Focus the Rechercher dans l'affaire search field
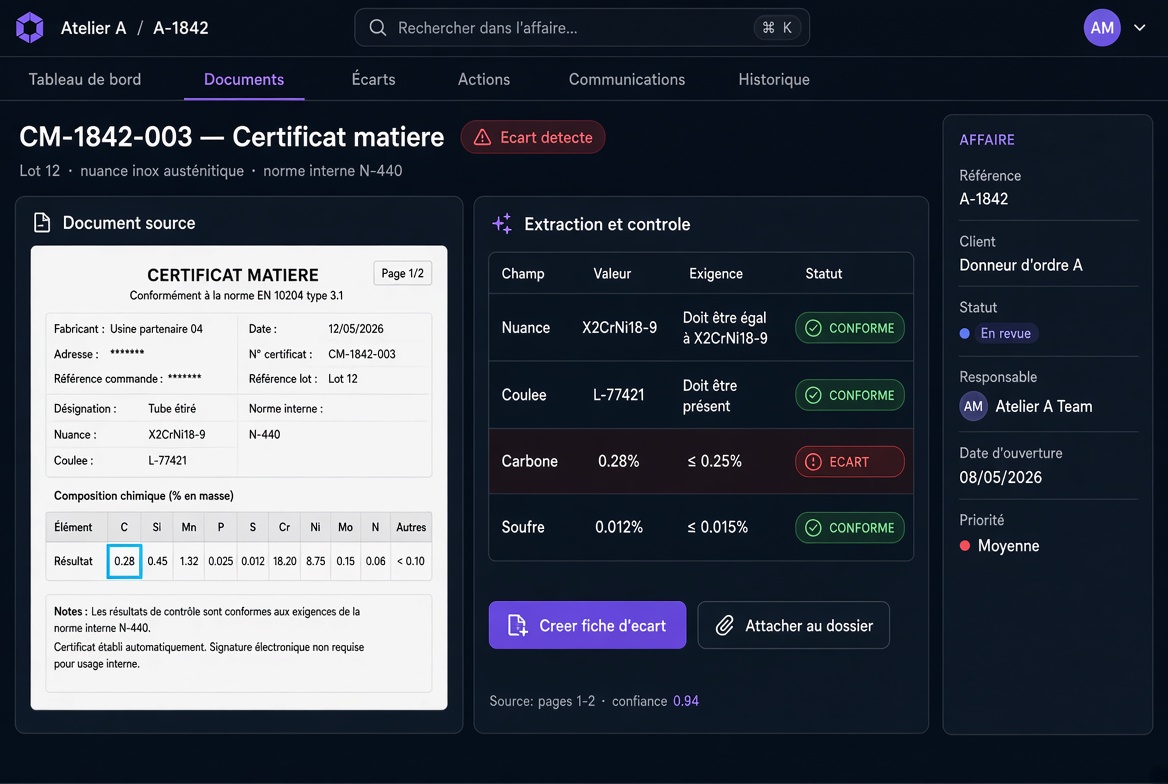Viewport: 1168px width, 784px height. [582, 28]
